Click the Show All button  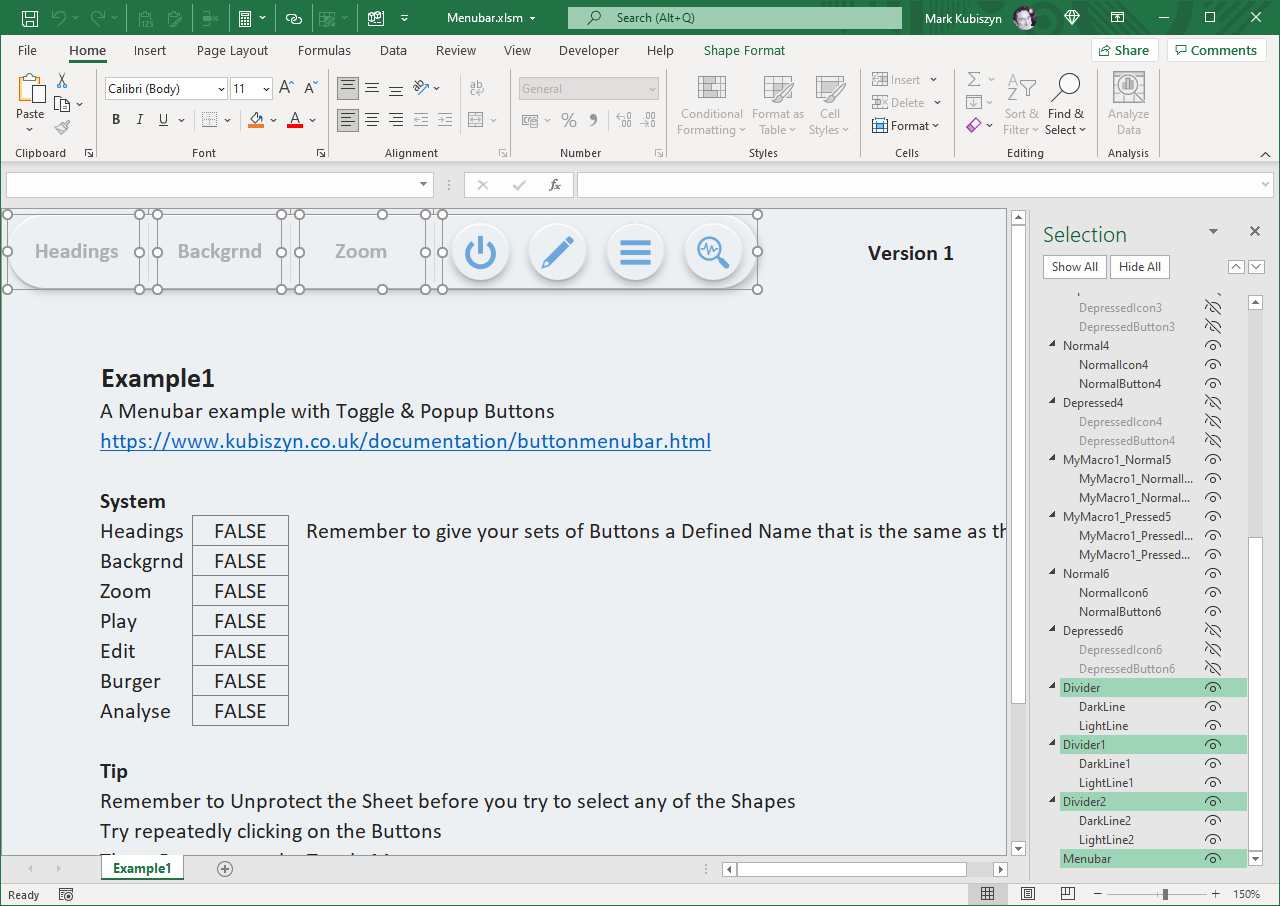tap(1074, 267)
